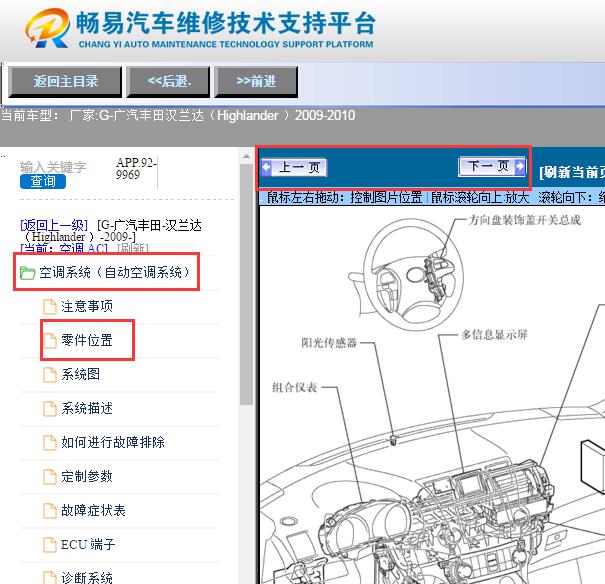
Task: Click the sidebar vertical scrollbar thumb
Action: (246, 284)
